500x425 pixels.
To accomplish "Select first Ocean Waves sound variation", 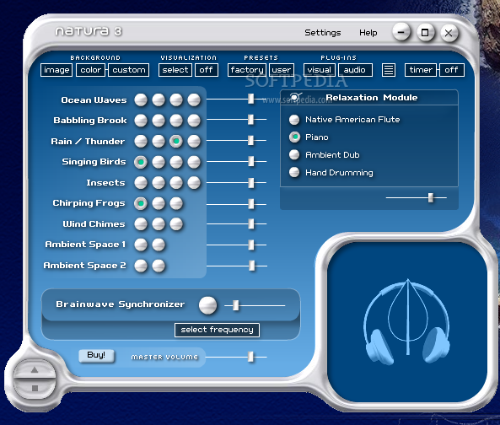I will tap(141, 100).
